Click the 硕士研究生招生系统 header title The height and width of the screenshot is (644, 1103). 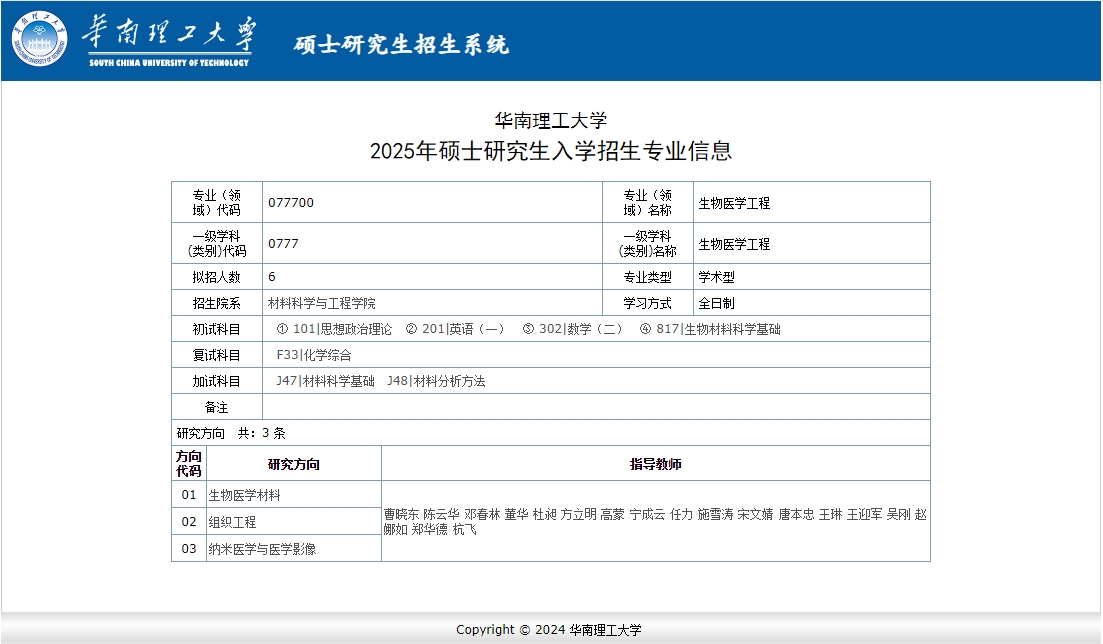tap(402, 44)
